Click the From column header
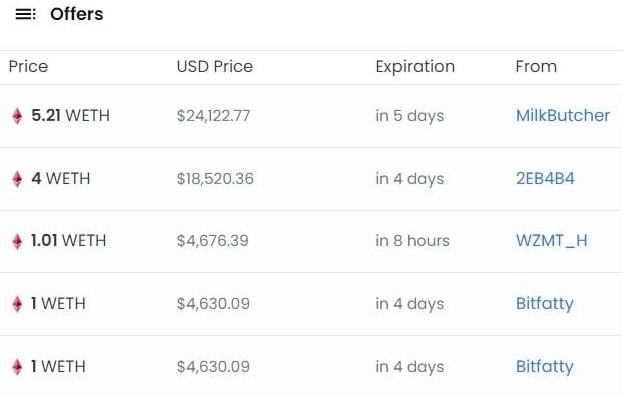The image size is (629, 397). tap(536, 67)
